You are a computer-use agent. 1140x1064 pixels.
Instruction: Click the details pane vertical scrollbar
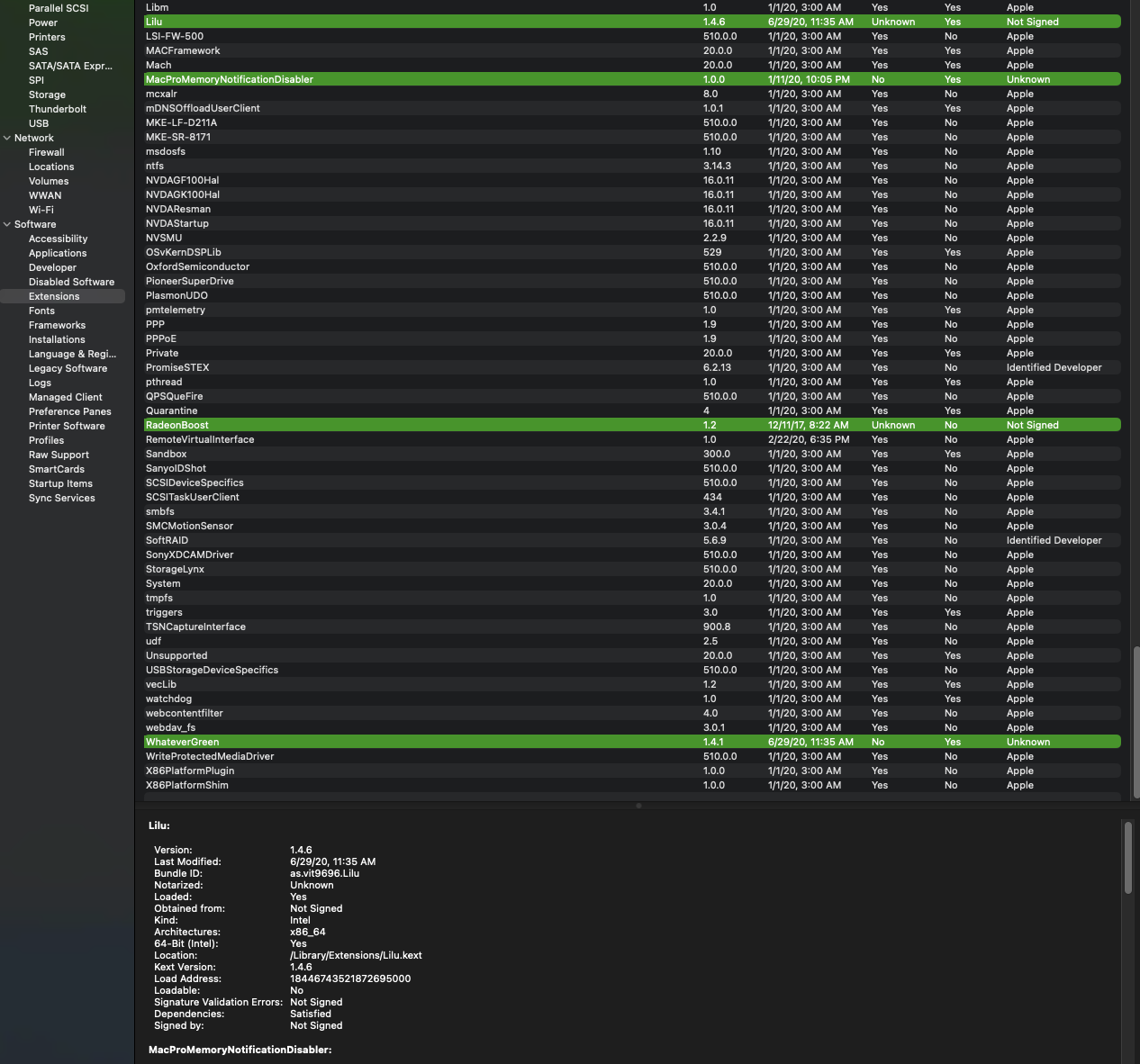[x=1127, y=857]
